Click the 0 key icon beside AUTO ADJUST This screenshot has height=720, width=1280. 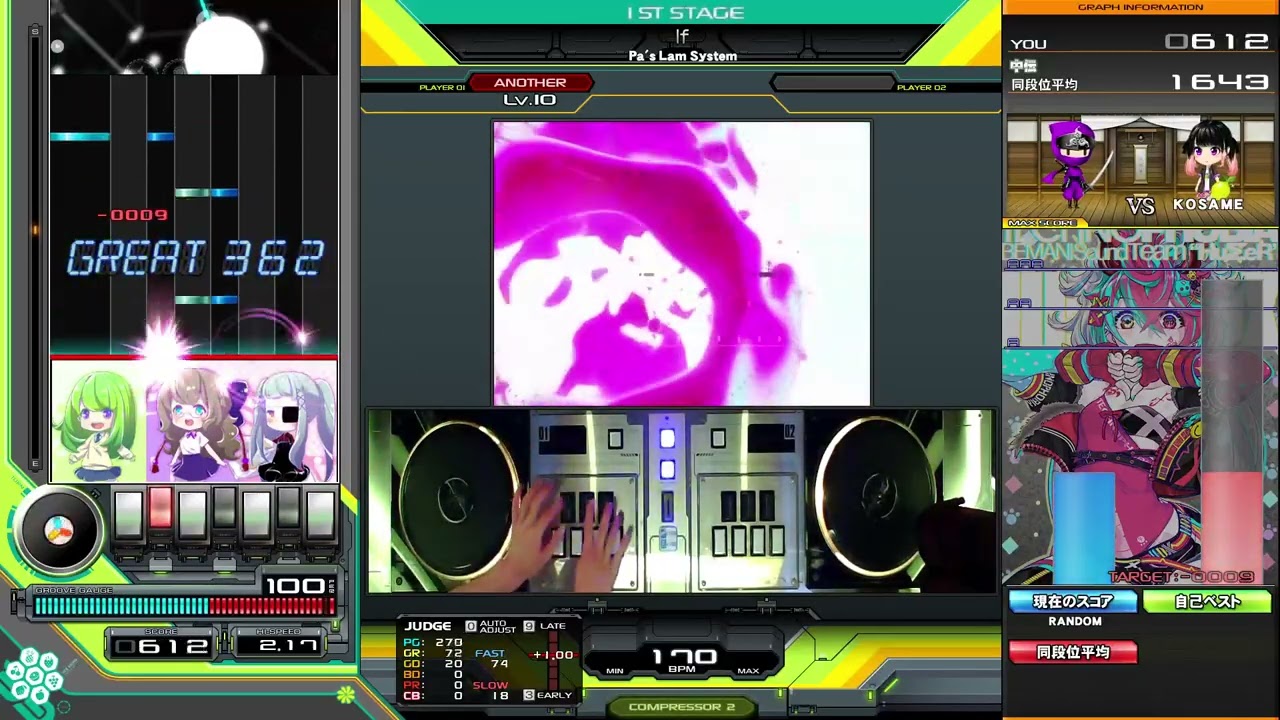471,626
